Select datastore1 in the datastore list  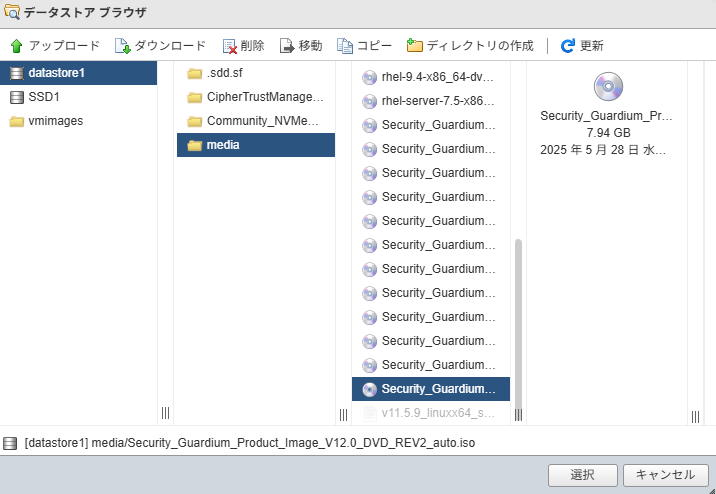(x=79, y=73)
